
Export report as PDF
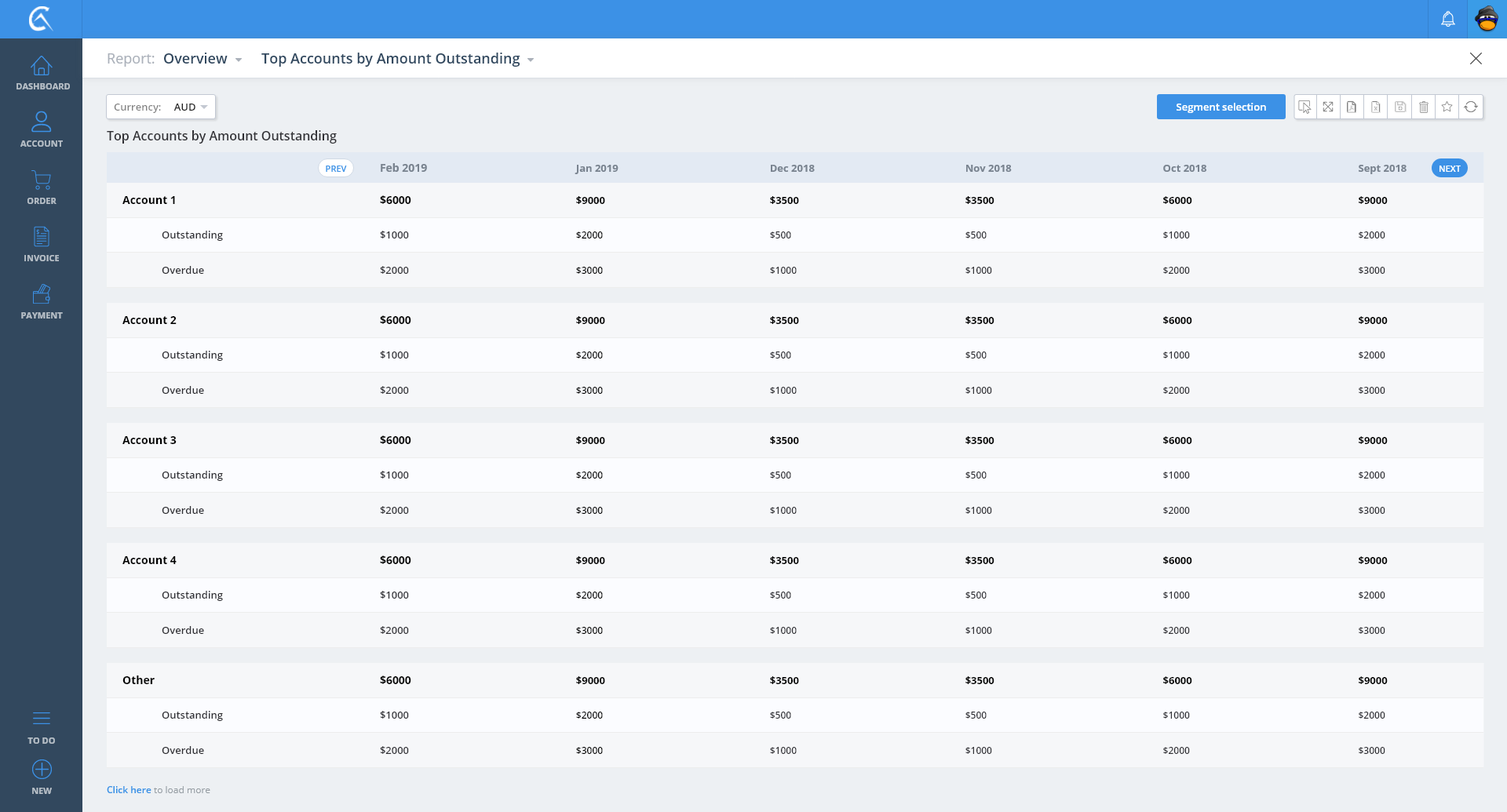point(1352,107)
